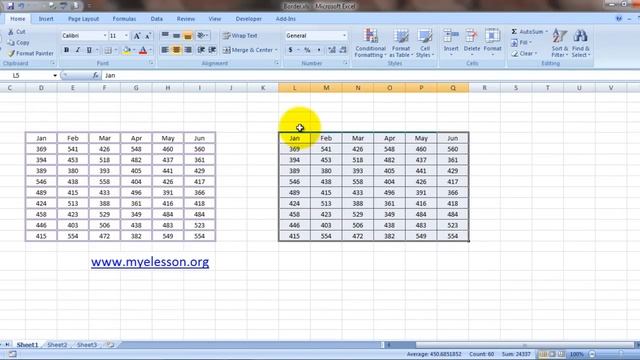Image resolution: width=640 pixels, height=360 pixels.
Task: Toggle italic formatting
Action: click(78, 50)
